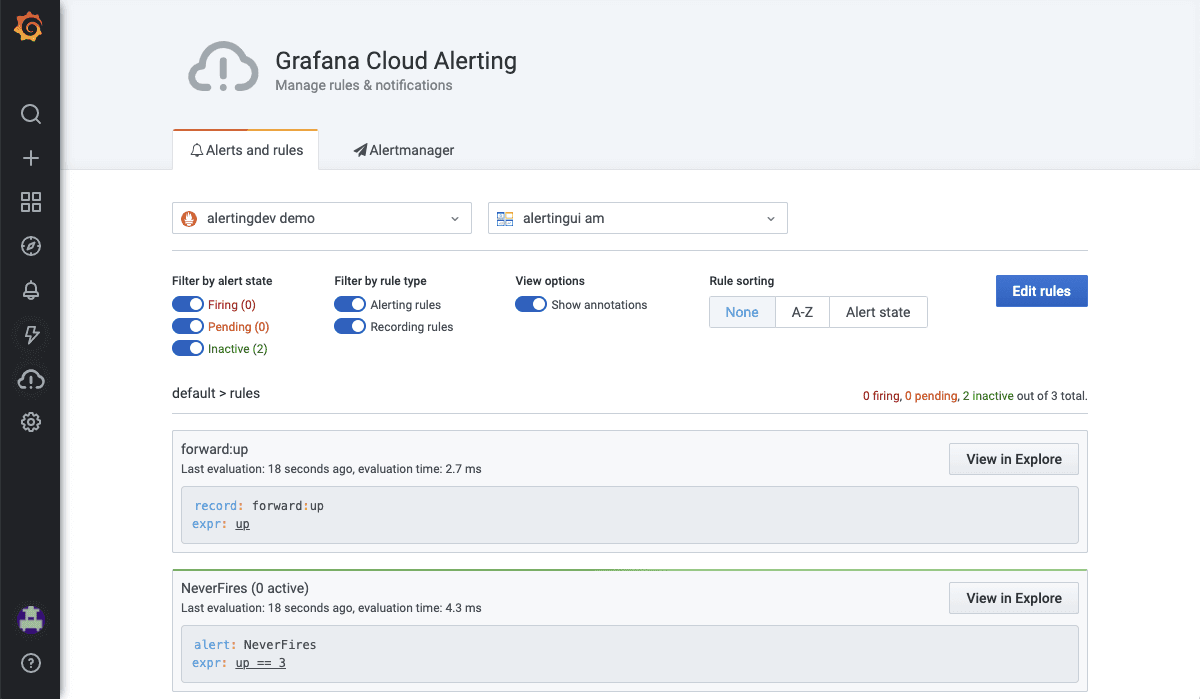Open the Configuration gear icon

pyautogui.click(x=31, y=422)
